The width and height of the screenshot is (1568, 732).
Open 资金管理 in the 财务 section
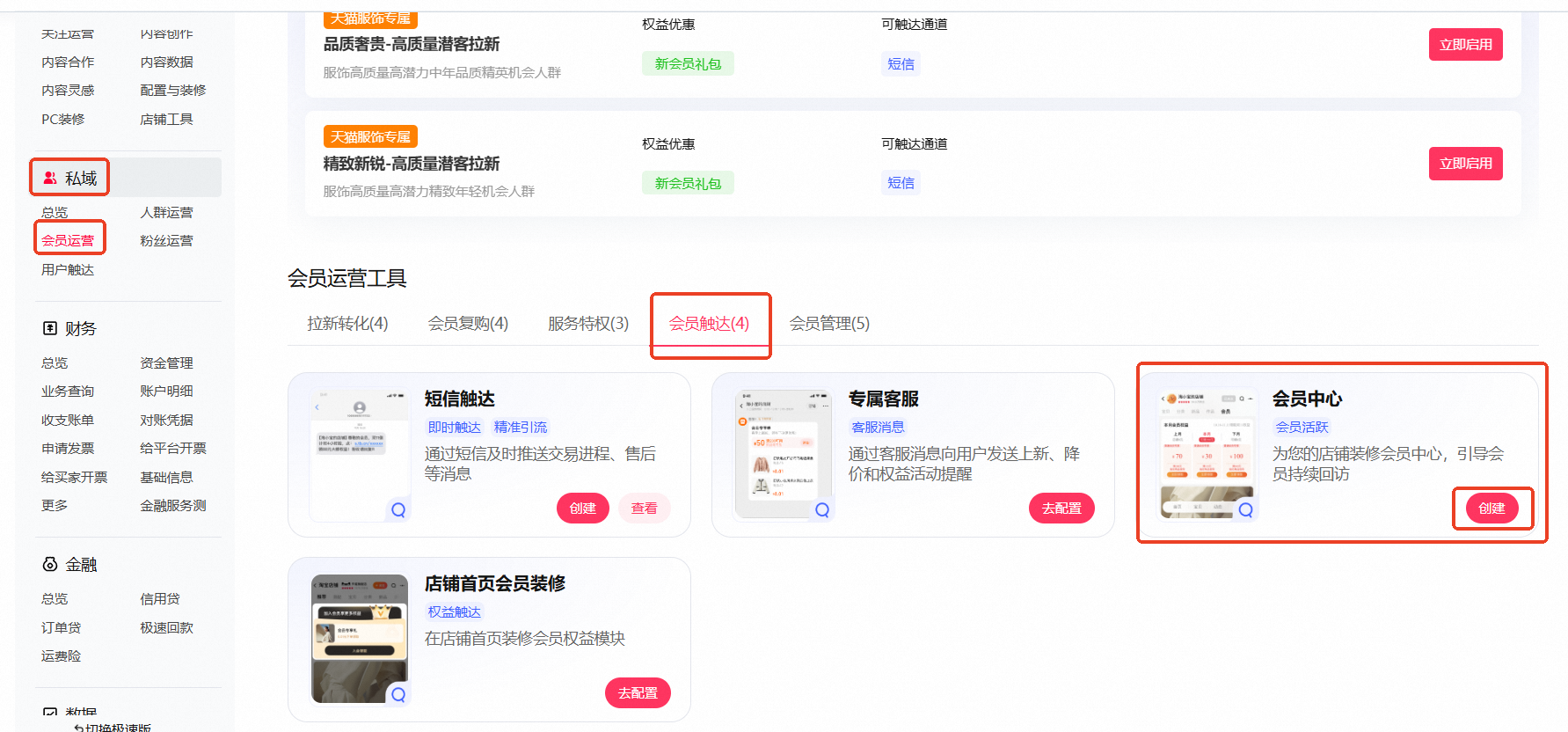[x=166, y=362]
